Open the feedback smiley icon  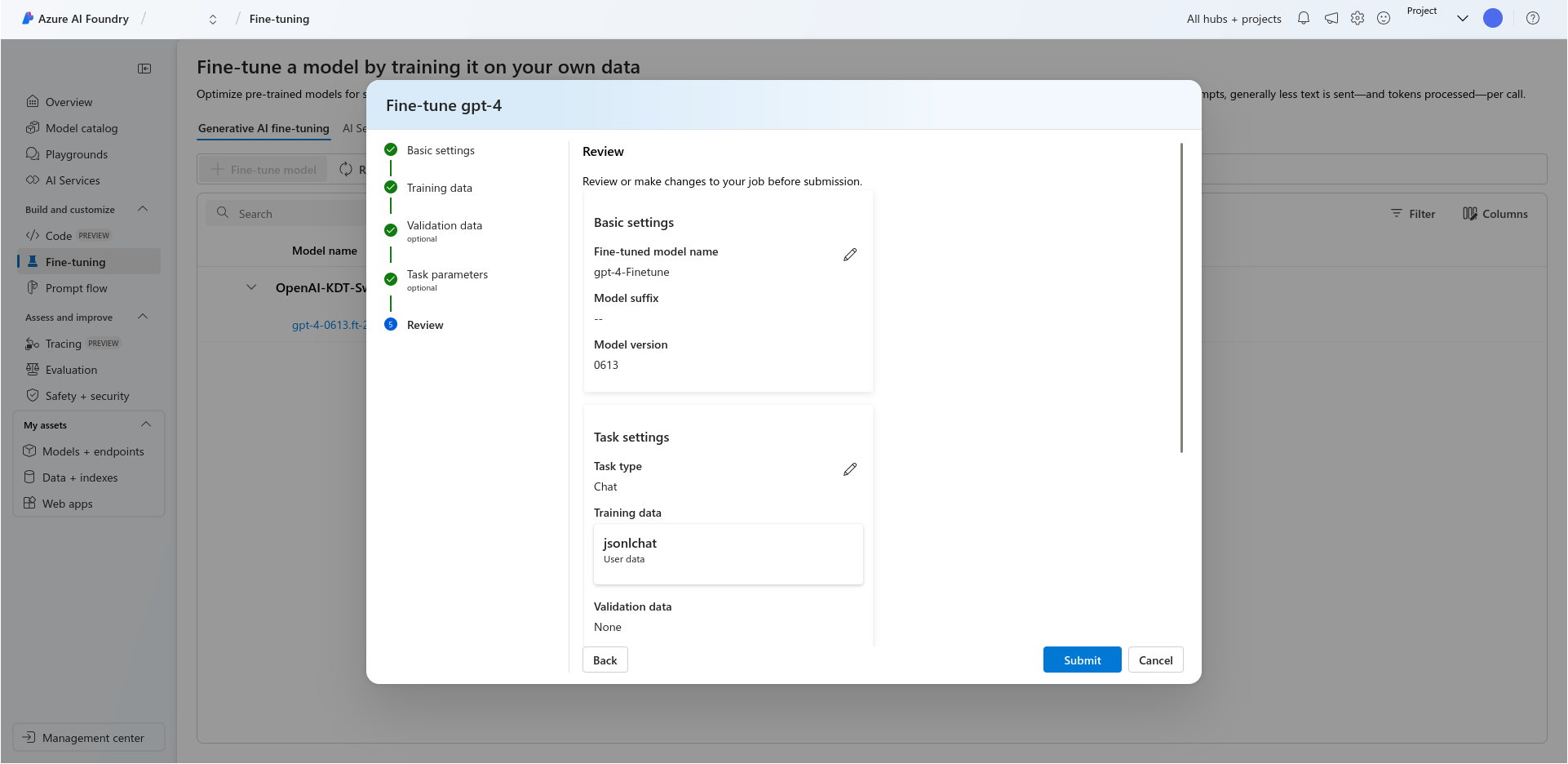tap(1384, 18)
